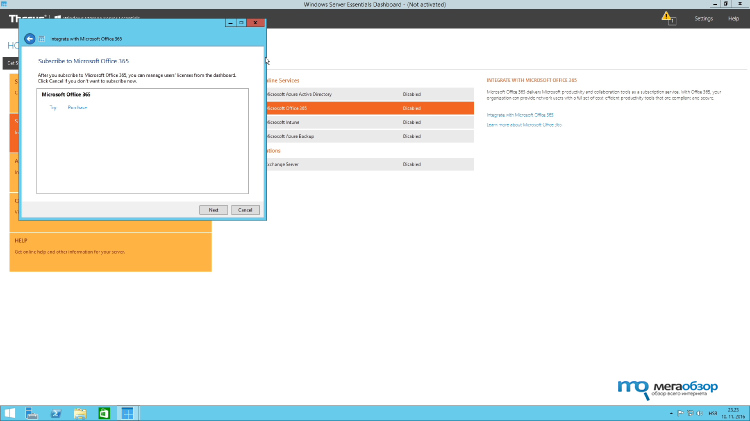Go back with the blue arrow in wizard
The height and width of the screenshot is (421, 750).
30,39
